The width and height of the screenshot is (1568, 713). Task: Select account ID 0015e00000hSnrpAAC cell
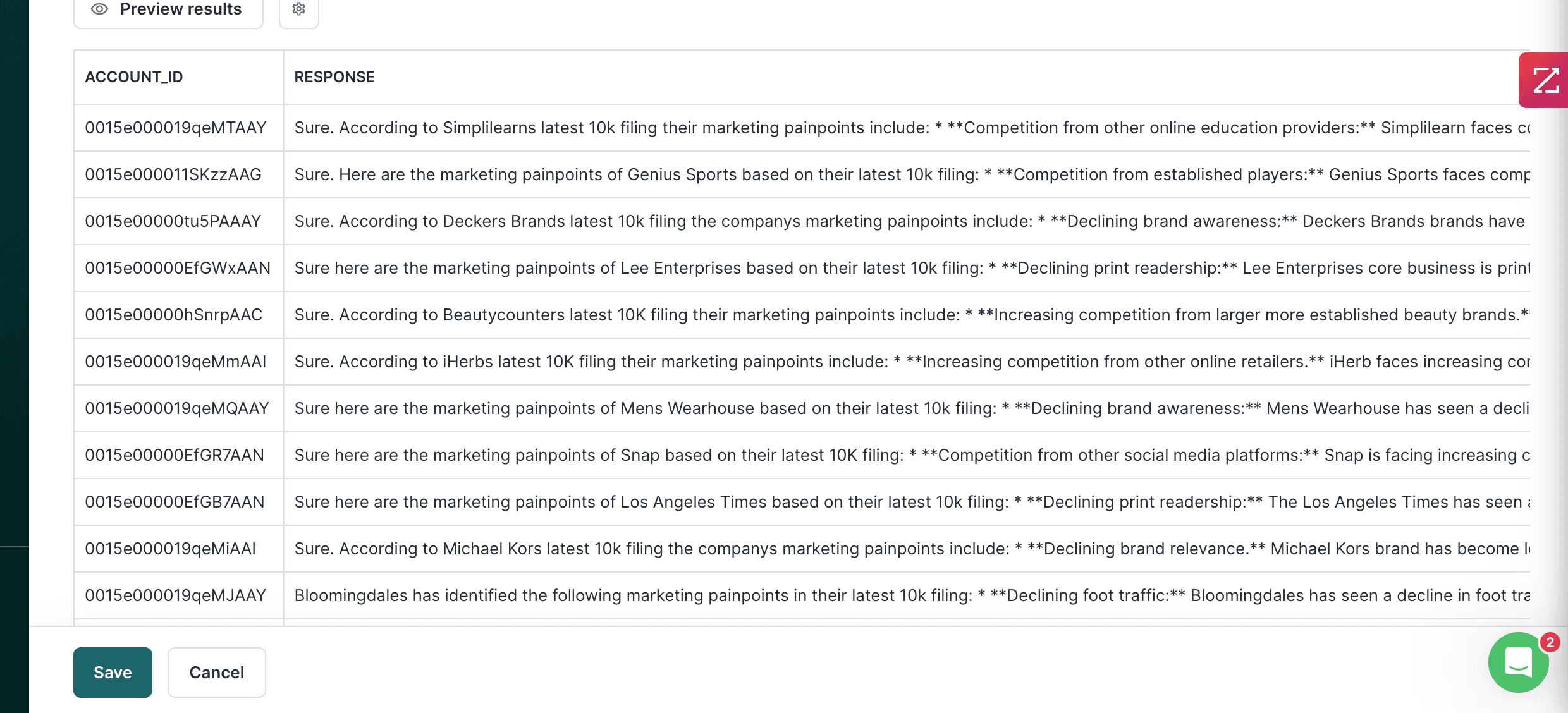coord(174,315)
